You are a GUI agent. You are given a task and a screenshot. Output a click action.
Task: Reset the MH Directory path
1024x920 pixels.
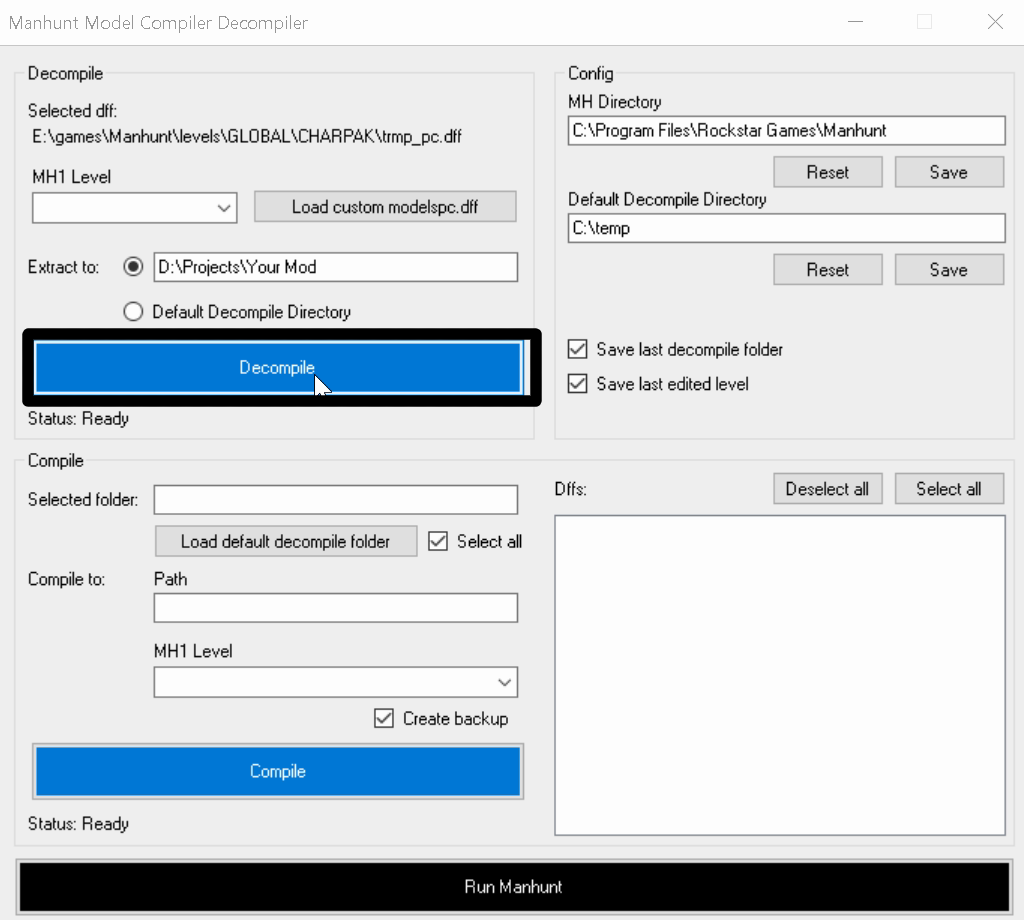point(827,172)
